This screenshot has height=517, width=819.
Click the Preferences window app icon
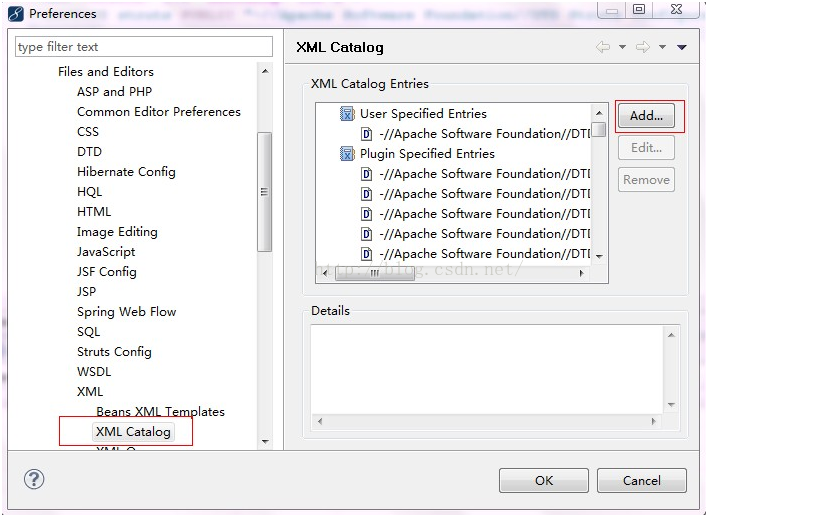[x=16, y=14]
